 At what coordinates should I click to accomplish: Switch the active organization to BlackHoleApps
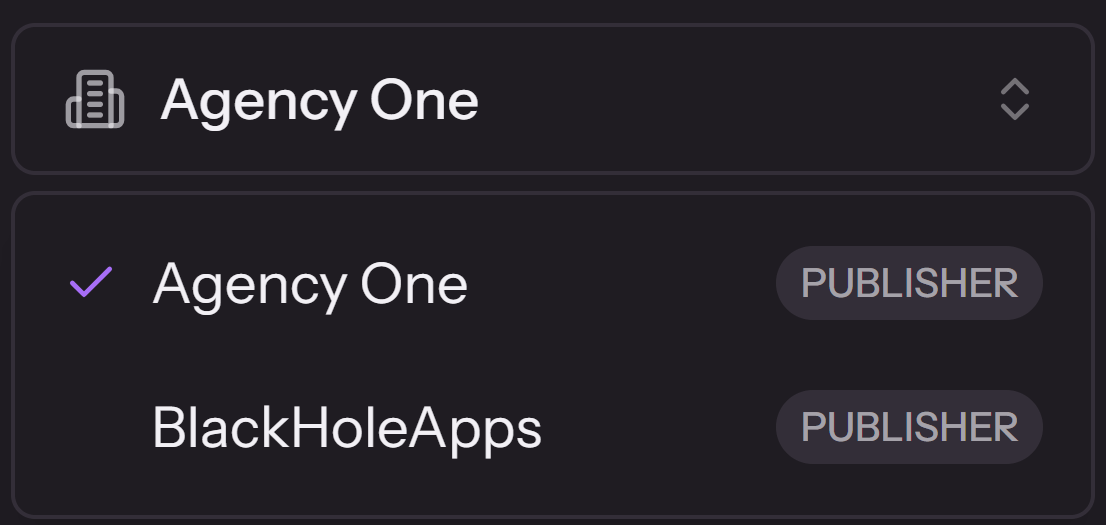click(x=347, y=428)
